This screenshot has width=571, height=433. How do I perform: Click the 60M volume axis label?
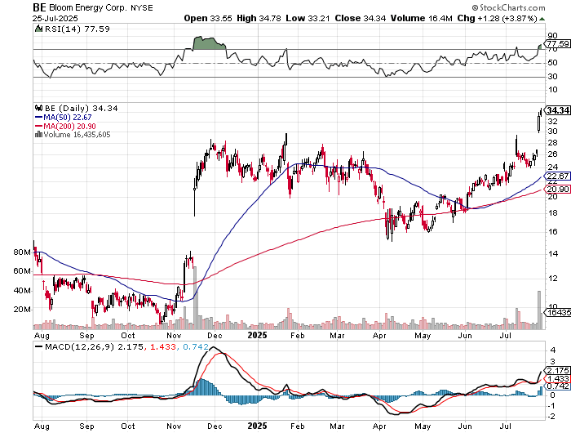[x=22, y=271]
